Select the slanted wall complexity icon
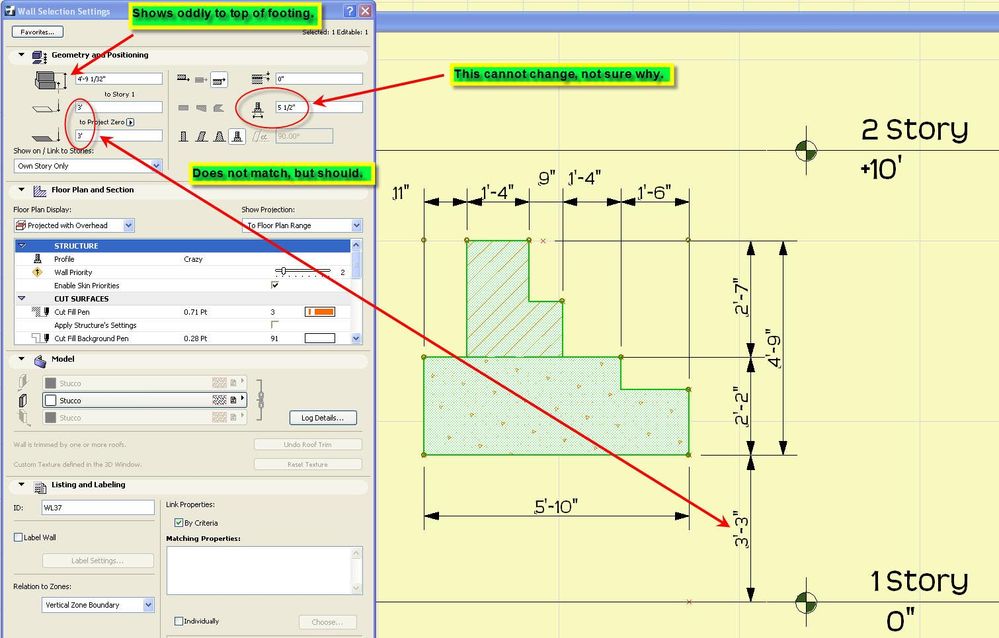Image resolution: width=999 pixels, height=638 pixels. (201, 136)
